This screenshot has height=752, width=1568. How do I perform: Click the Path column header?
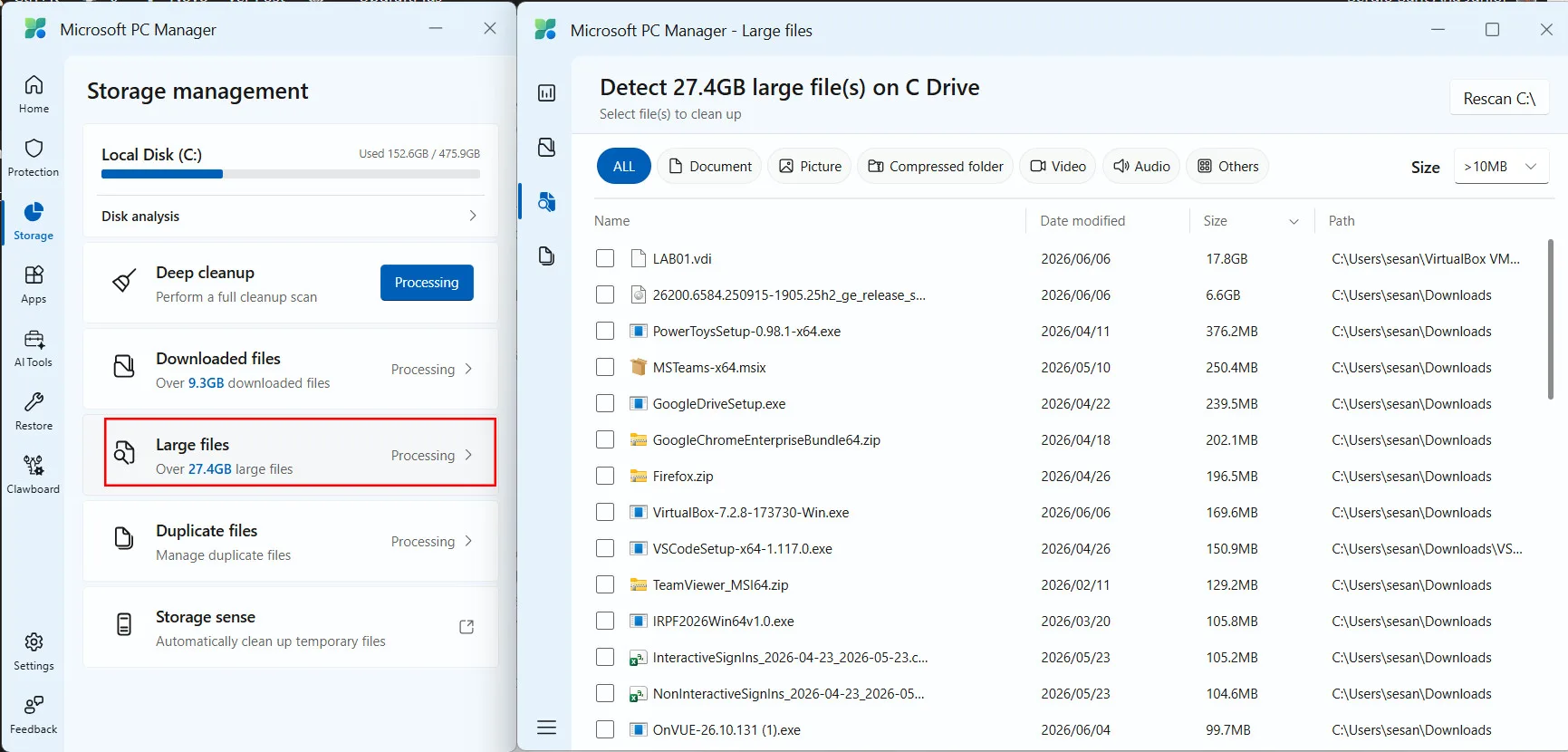coord(1342,221)
